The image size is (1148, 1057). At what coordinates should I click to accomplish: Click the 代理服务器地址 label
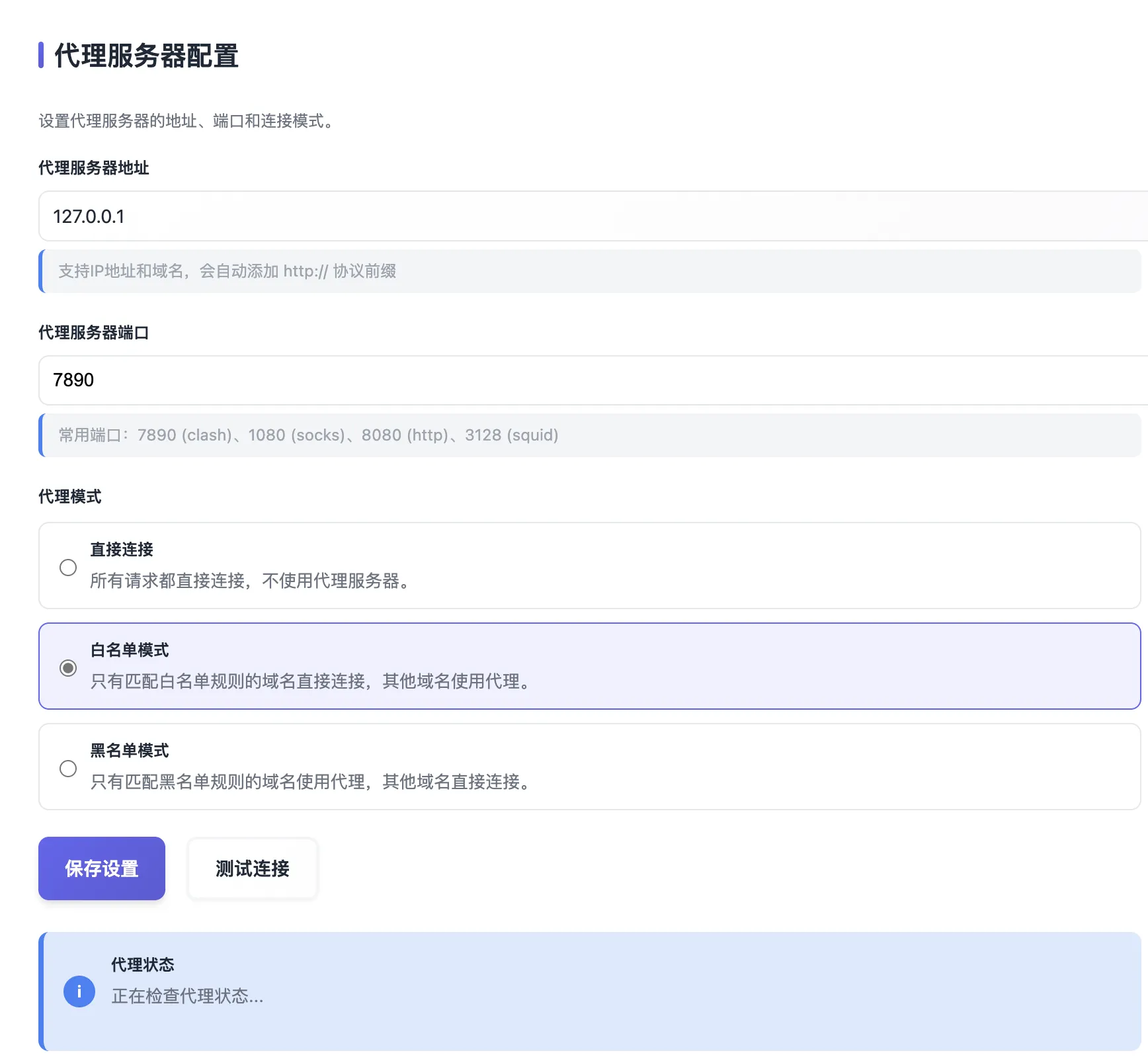click(x=94, y=168)
